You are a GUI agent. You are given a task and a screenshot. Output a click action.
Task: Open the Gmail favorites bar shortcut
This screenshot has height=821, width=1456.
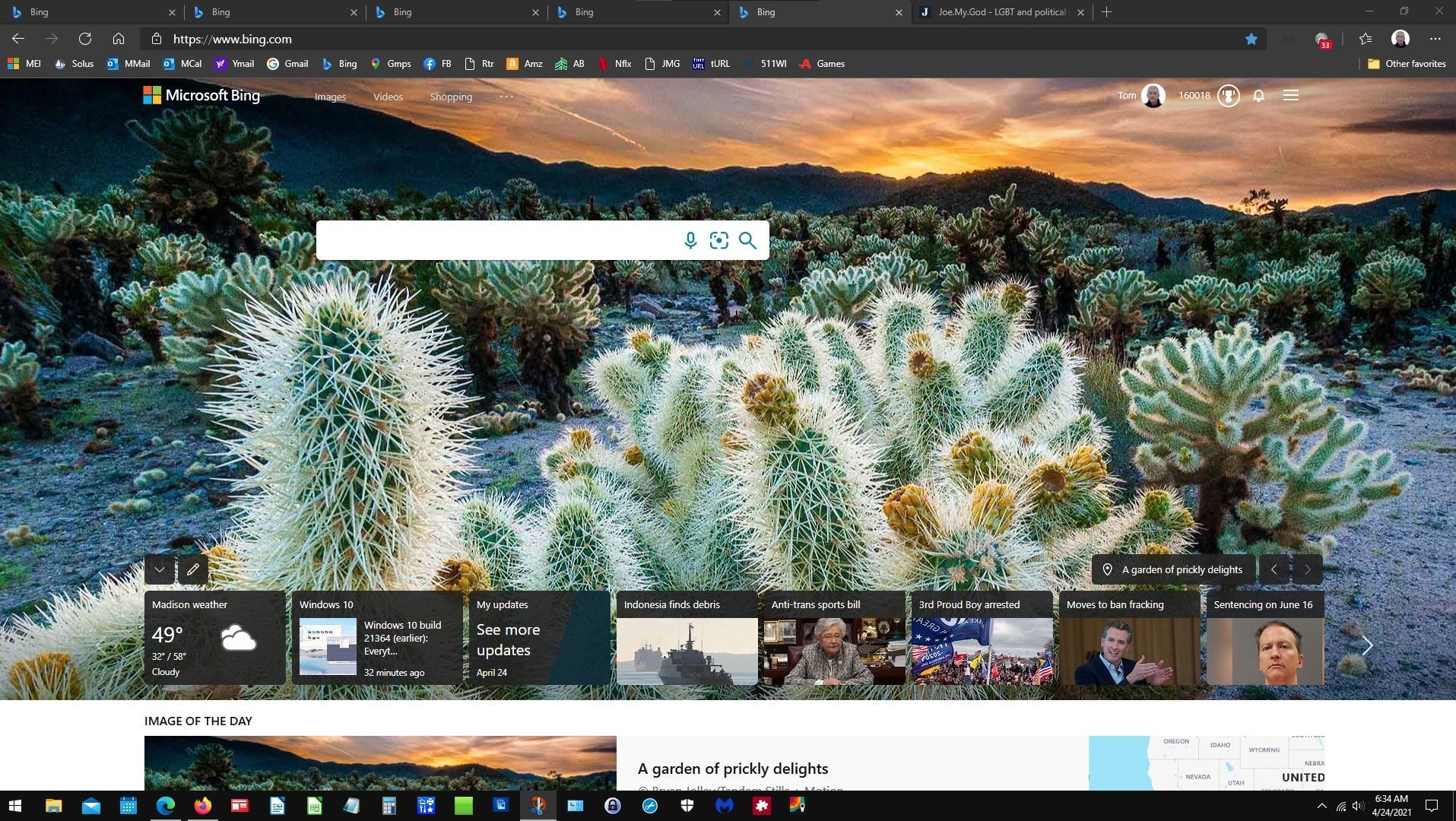click(x=287, y=64)
